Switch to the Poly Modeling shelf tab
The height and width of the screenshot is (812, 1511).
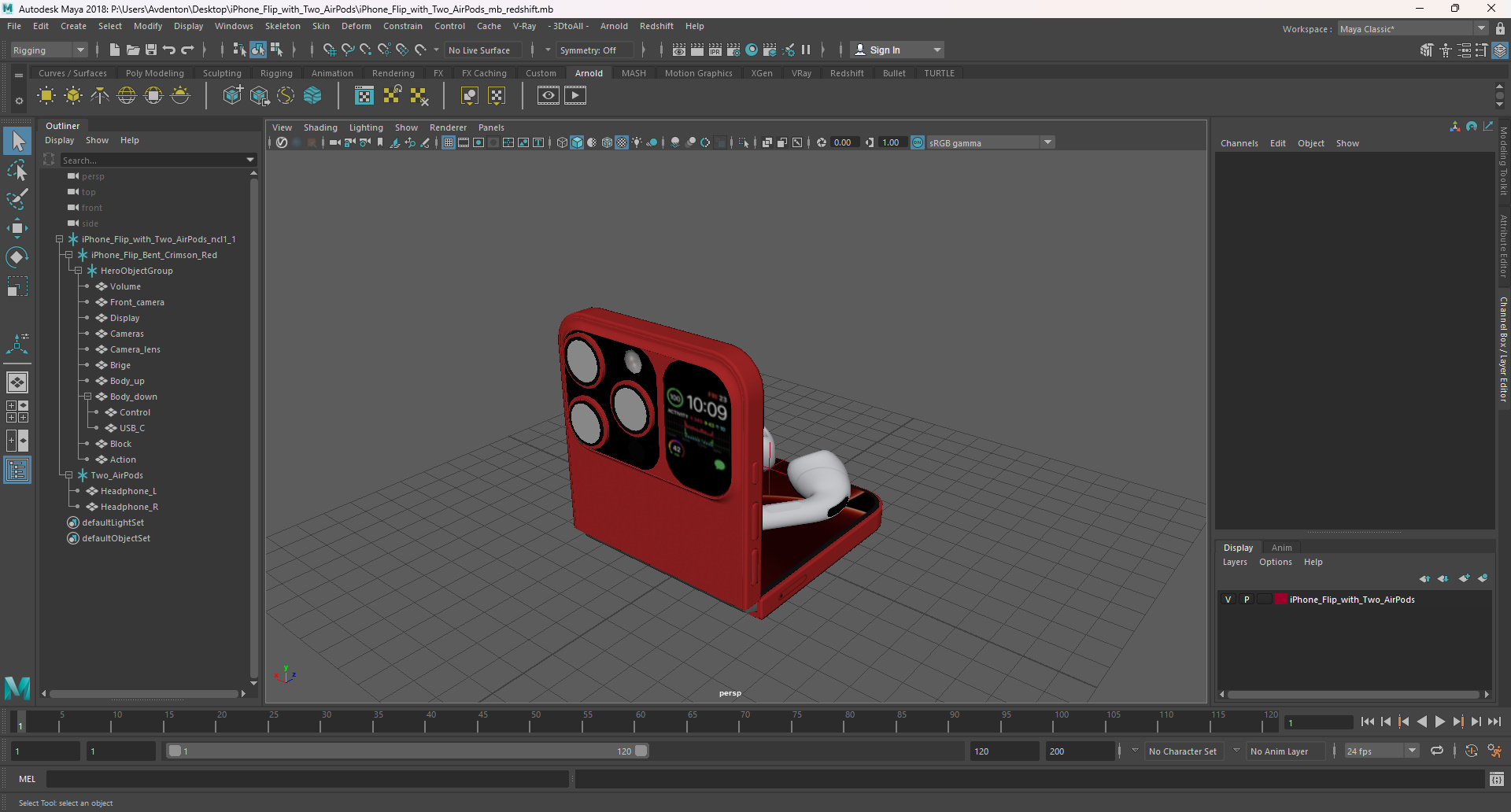click(155, 73)
